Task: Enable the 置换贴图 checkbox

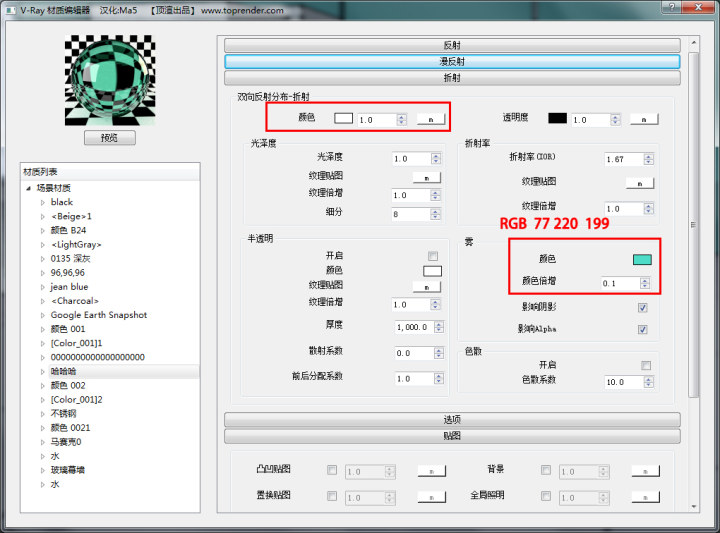Action: tap(332, 496)
